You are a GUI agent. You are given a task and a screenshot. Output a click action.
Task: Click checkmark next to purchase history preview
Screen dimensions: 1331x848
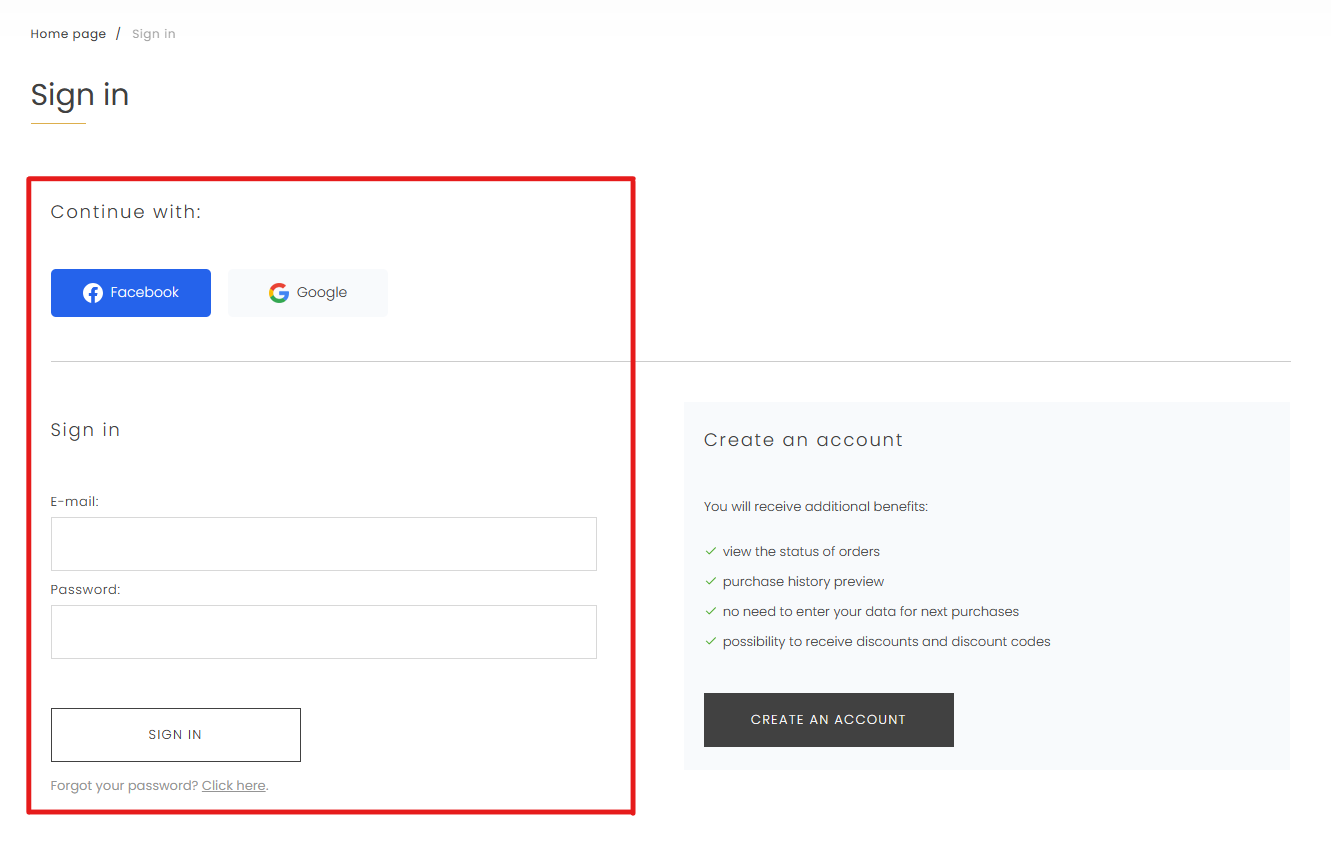(x=711, y=581)
